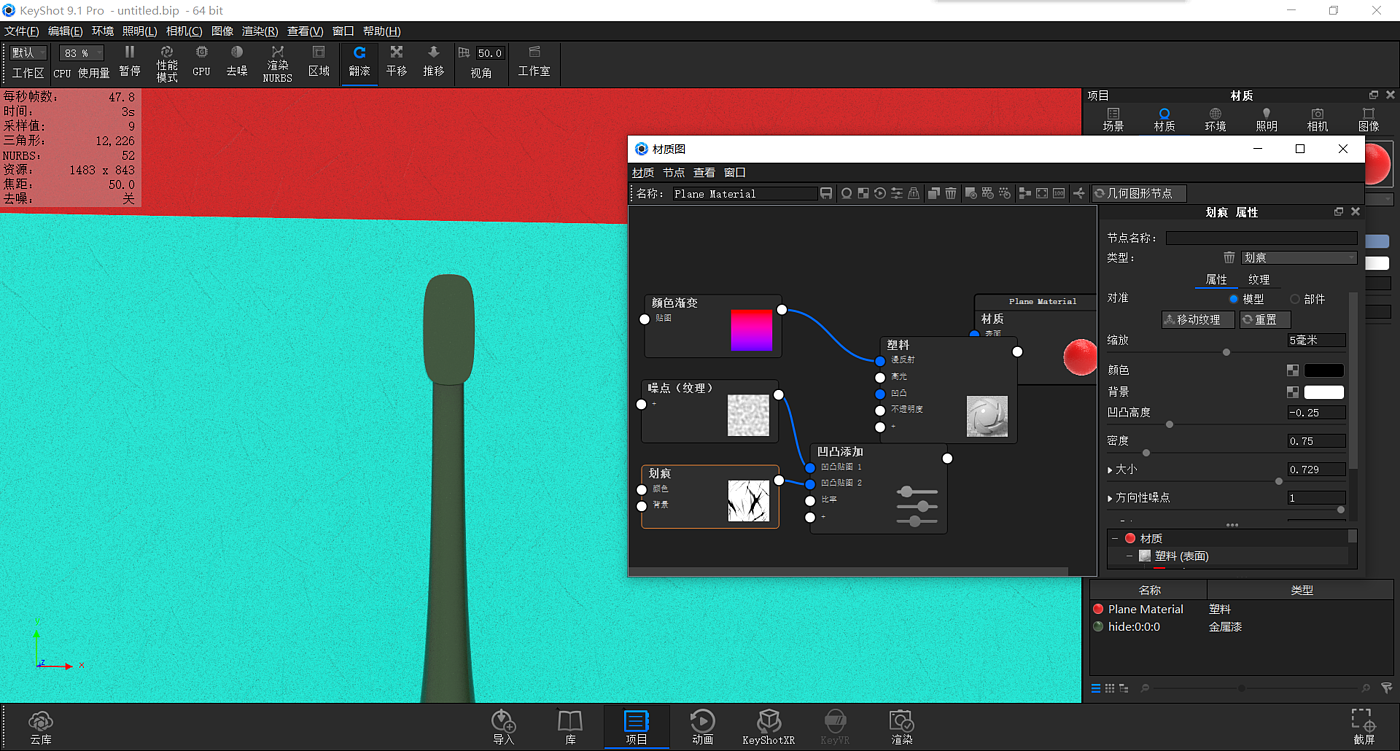
Task: Click the 密度 slider handle
Action: tap(1146, 453)
